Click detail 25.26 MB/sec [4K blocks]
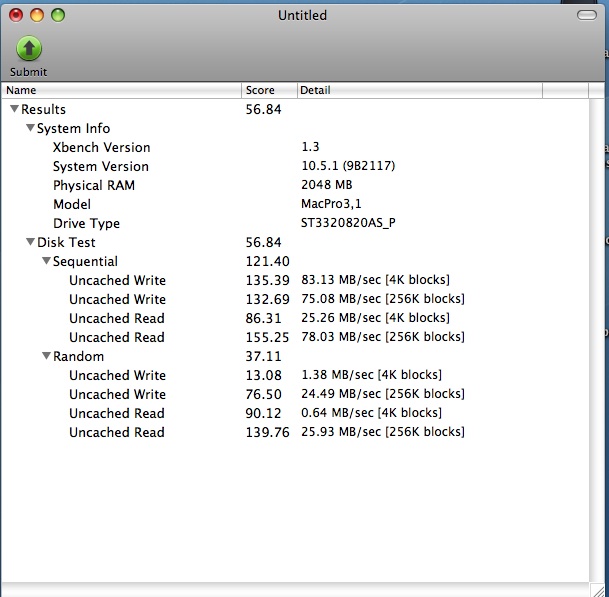This screenshot has height=597, width=609. [x=376, y=318]
